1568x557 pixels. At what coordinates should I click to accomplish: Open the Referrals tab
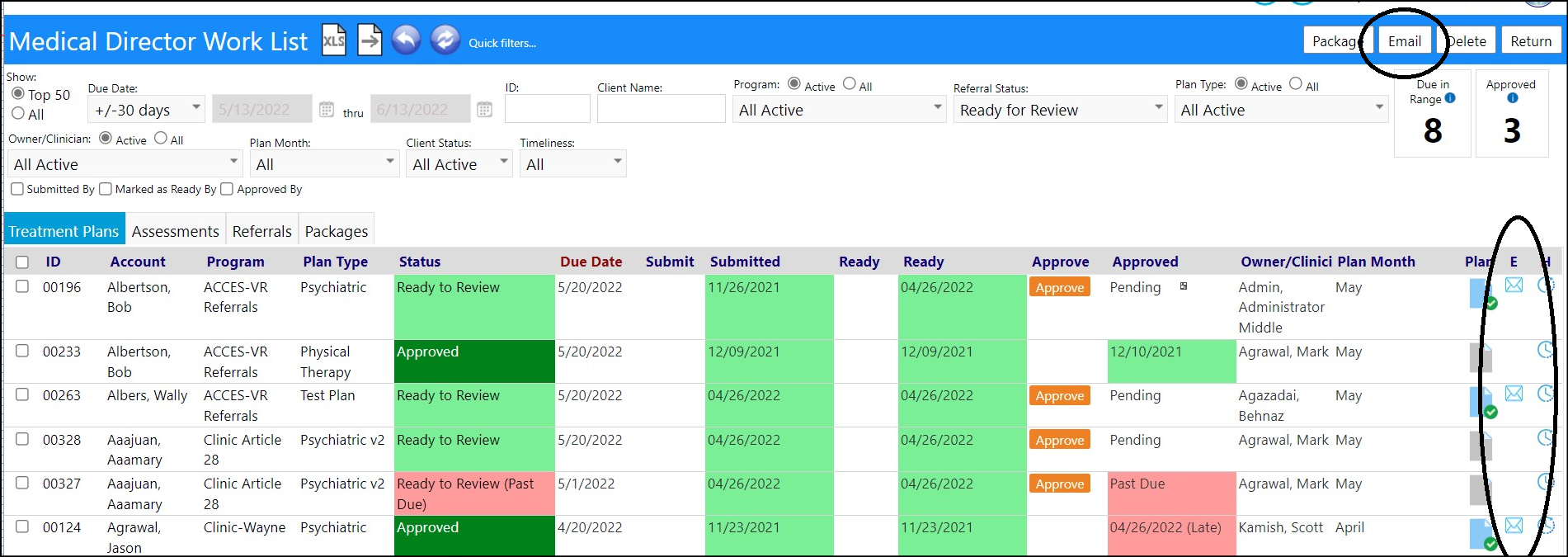(x=261, y=231)
